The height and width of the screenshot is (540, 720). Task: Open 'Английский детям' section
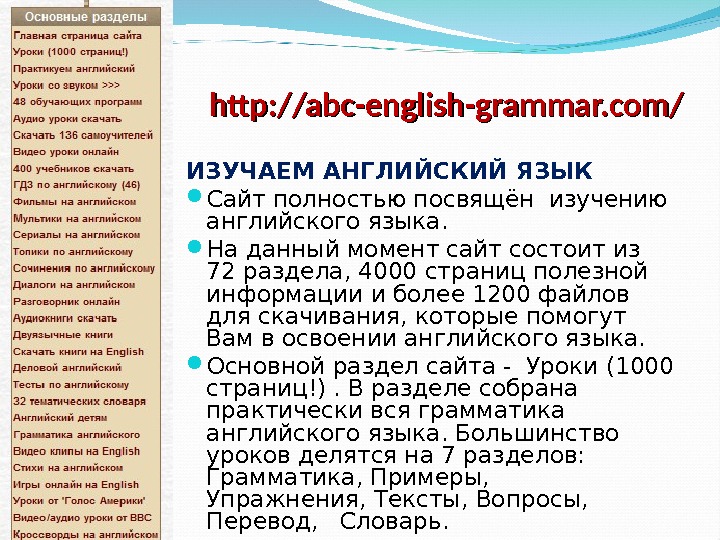coord(60,418)
